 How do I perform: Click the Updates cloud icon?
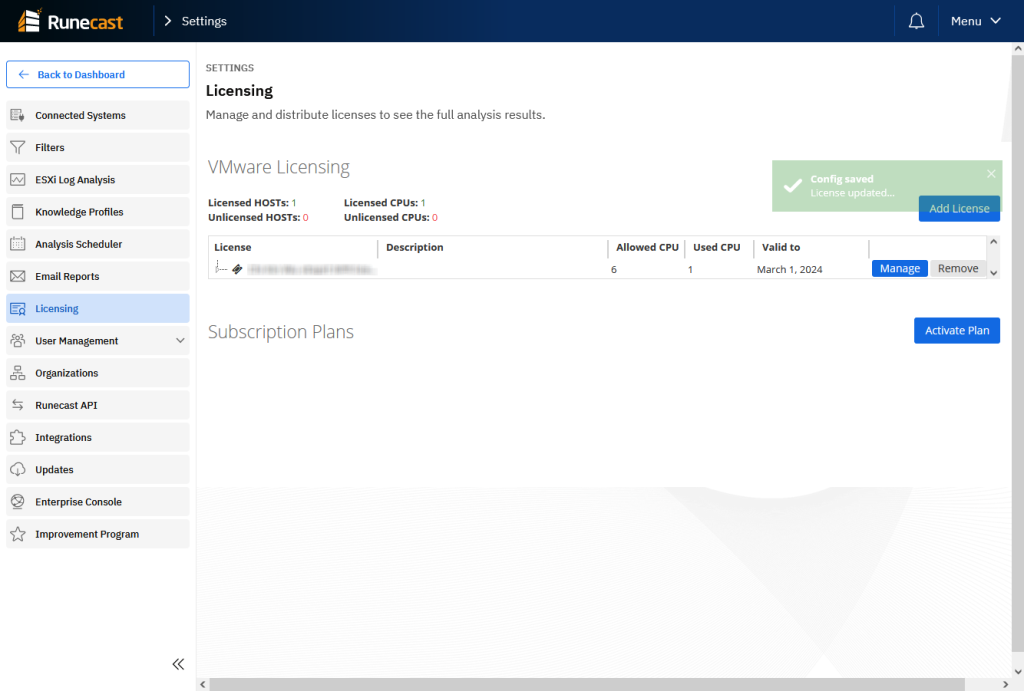18,470
